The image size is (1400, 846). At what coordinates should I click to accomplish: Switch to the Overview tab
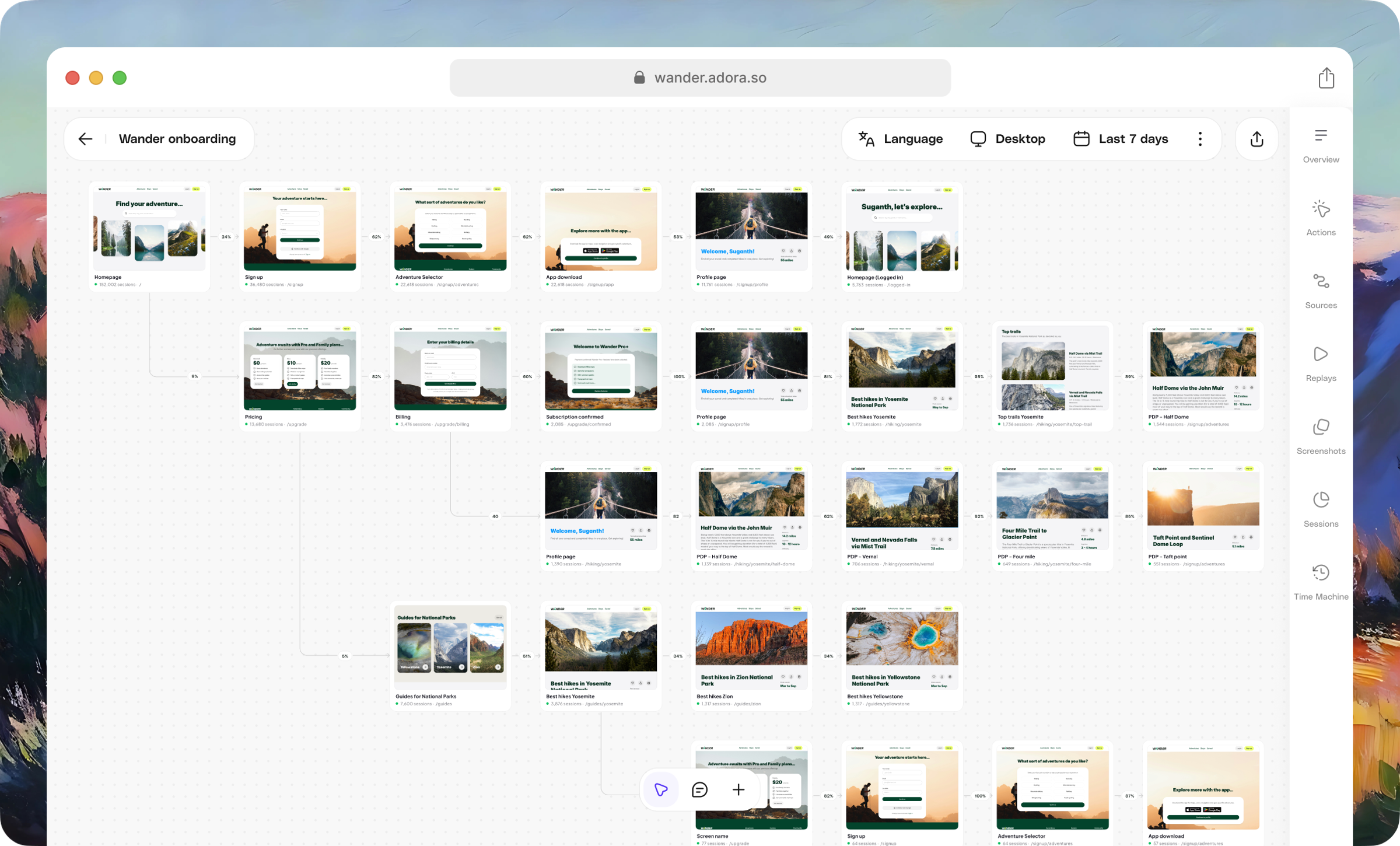click(x=1321, y=146)
